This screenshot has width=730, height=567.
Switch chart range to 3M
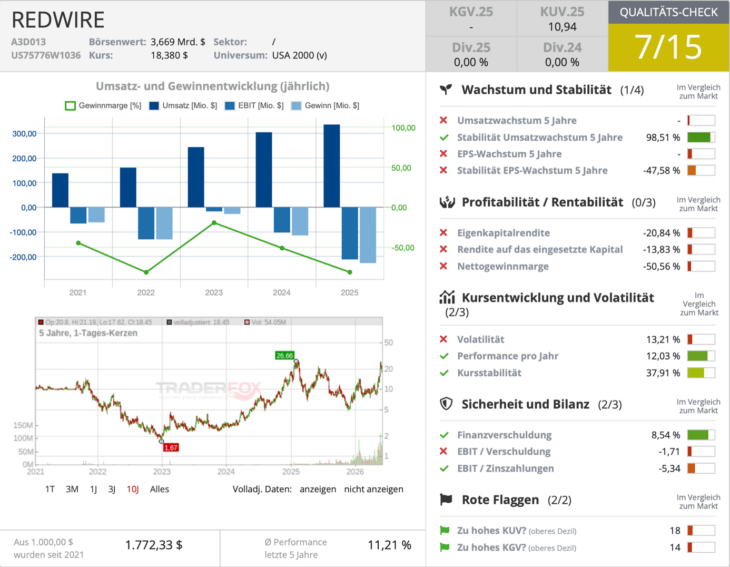[x=72, y=489]
